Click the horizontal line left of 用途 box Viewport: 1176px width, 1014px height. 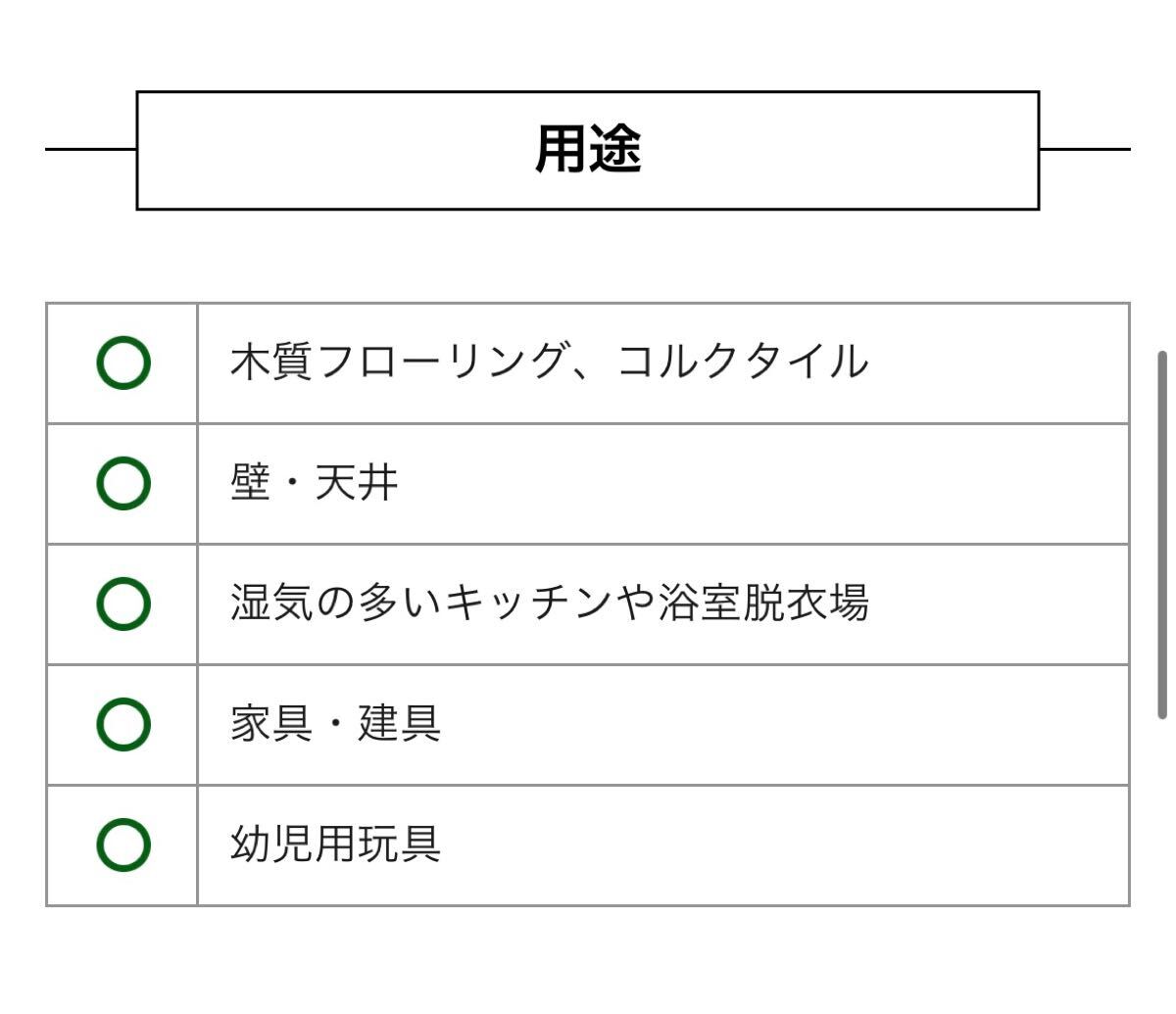click(x=90, y=150)
